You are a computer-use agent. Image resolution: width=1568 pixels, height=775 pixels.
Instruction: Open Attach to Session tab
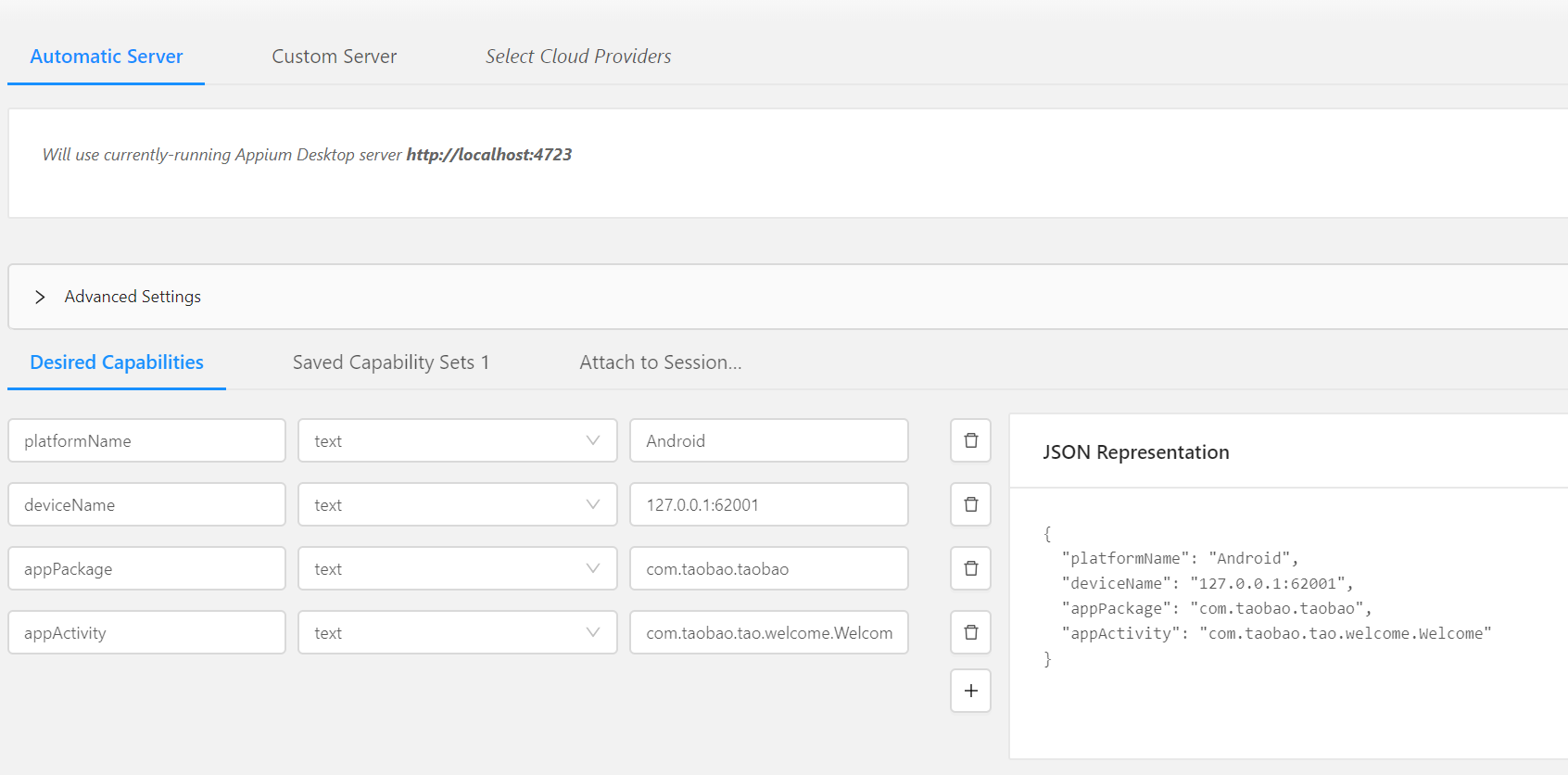point(661,362)
